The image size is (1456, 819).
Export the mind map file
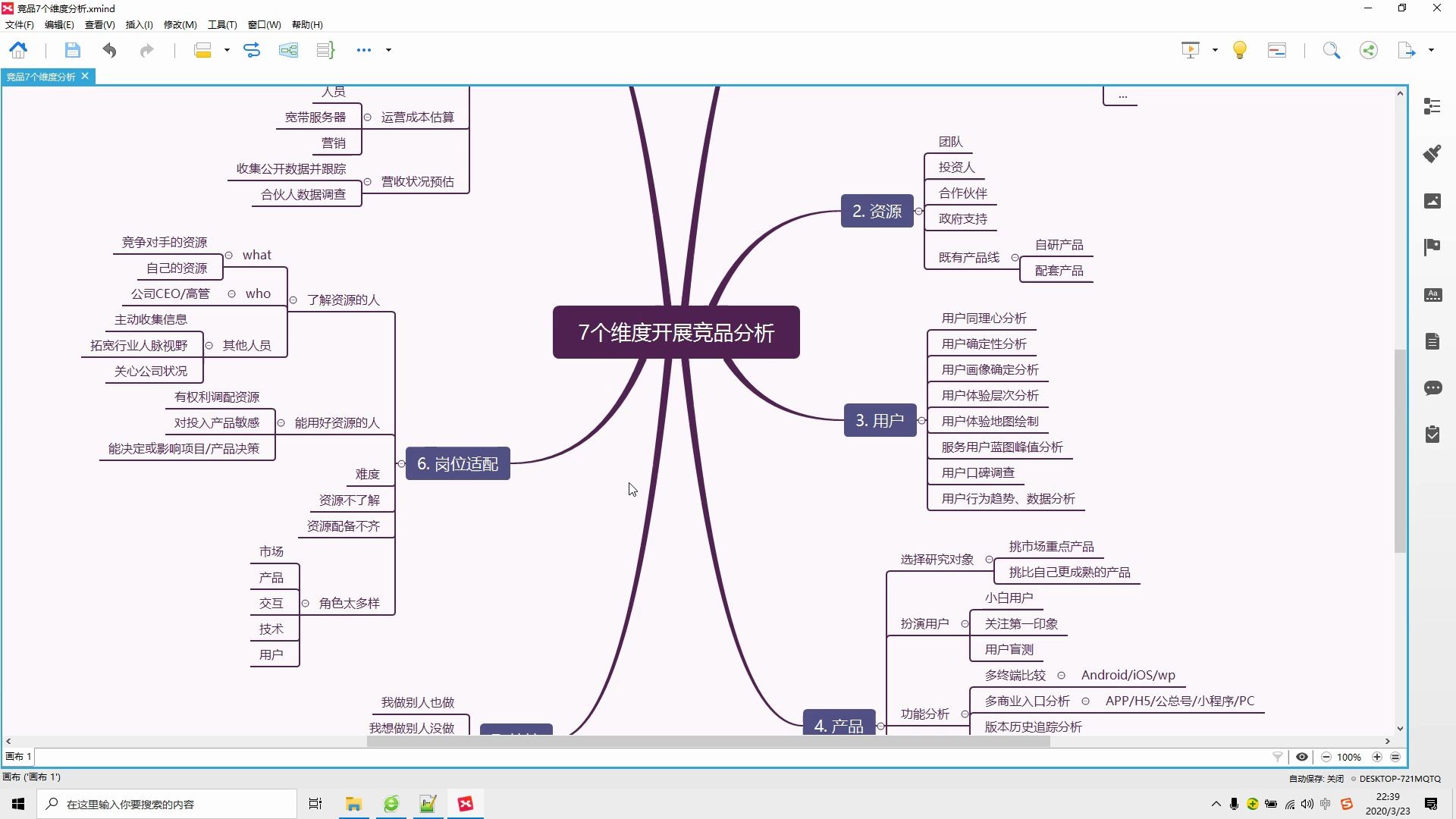click(1407, 50)
